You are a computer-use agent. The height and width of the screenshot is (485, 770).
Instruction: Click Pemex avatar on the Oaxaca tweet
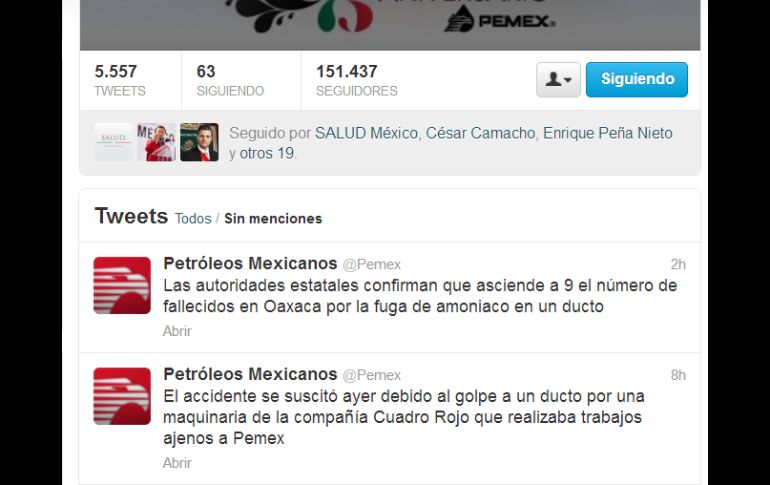pos(122,285)
